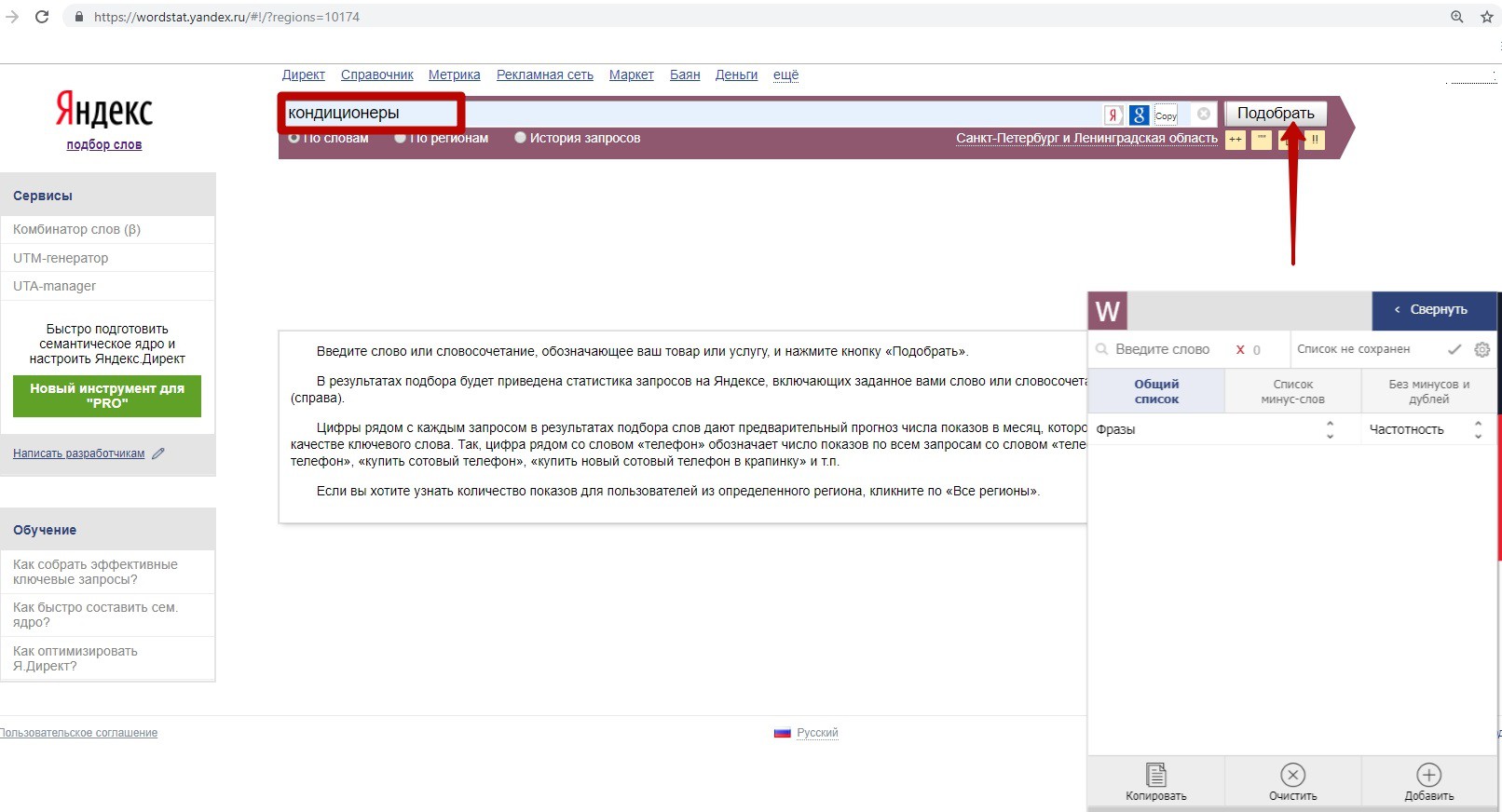Open the подбор слов link under logo
The width and height of the screenshot is (1502, 812).
[104, 144]
